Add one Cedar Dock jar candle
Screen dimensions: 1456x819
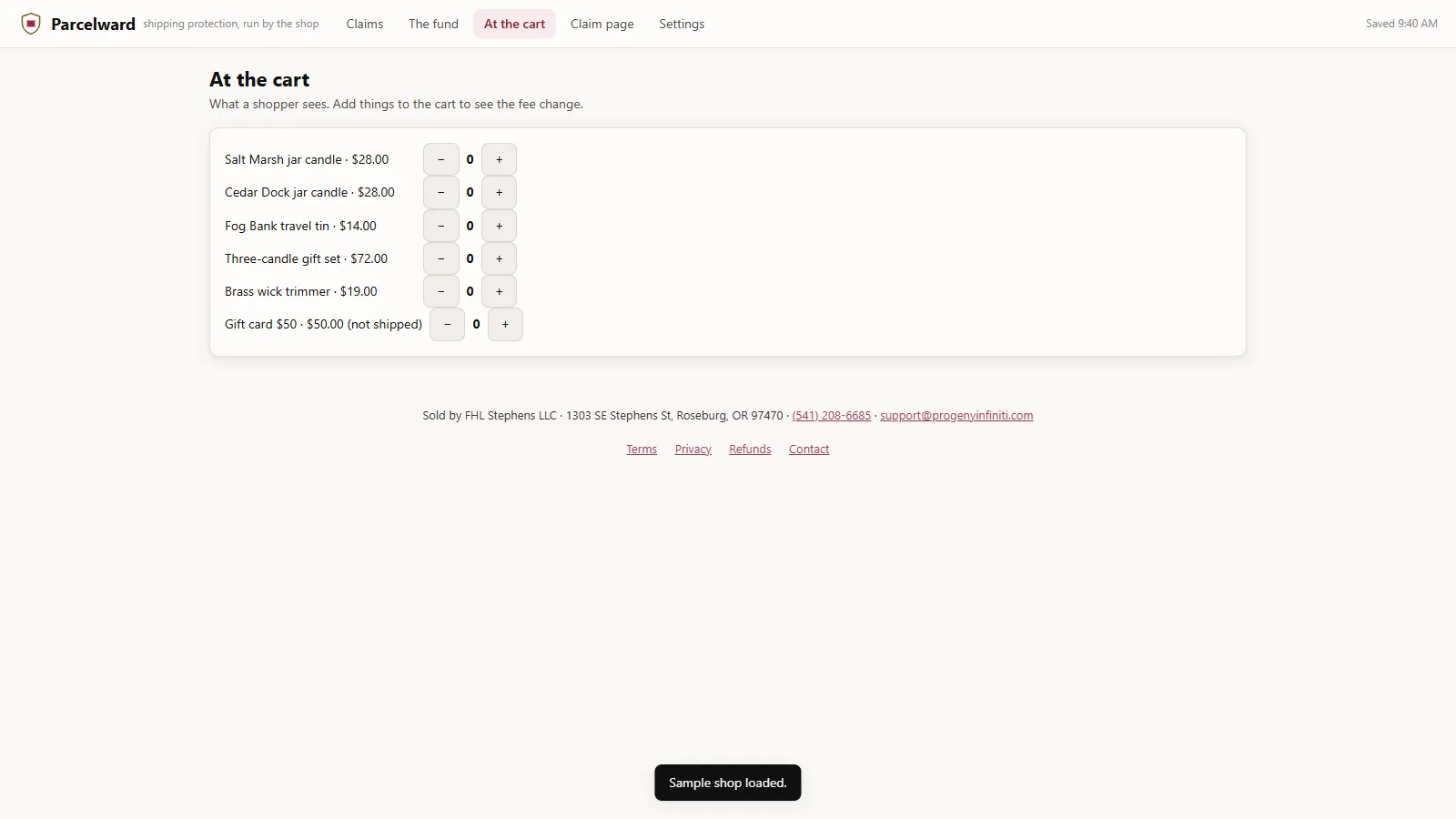499,192
